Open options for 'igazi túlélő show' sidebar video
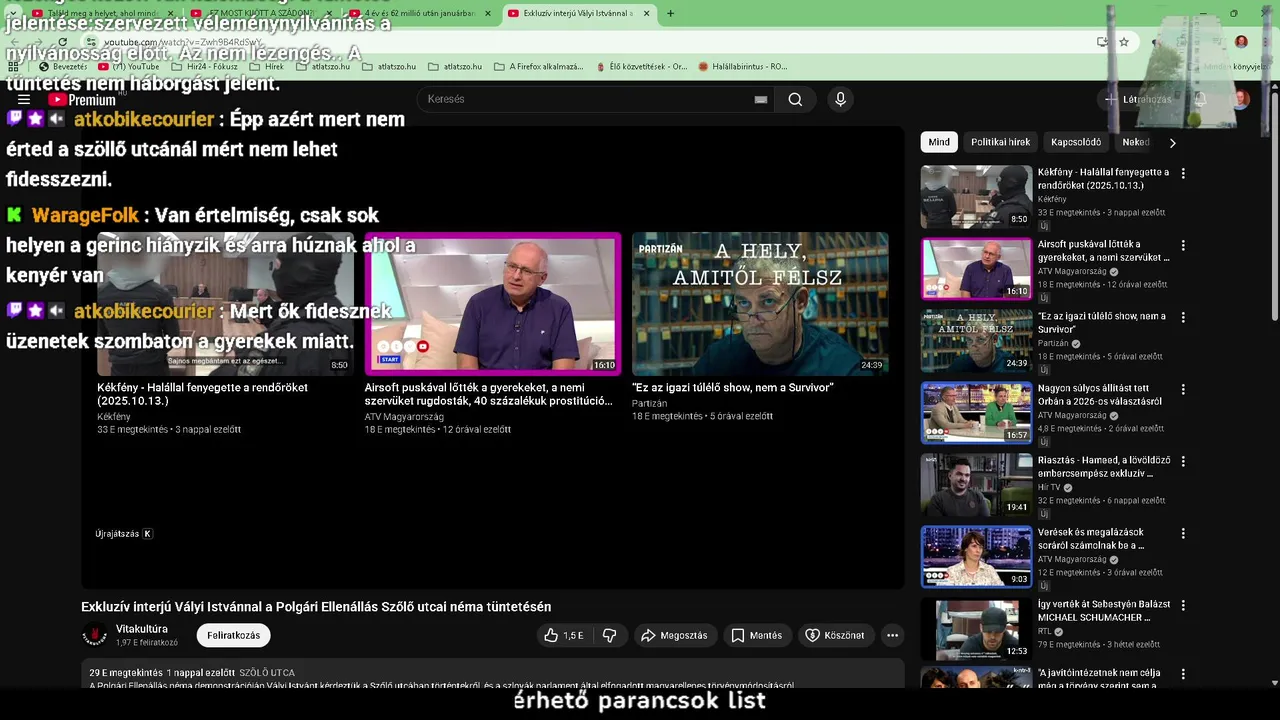This screenshot has height=720, width=1280. point(1183,317)
